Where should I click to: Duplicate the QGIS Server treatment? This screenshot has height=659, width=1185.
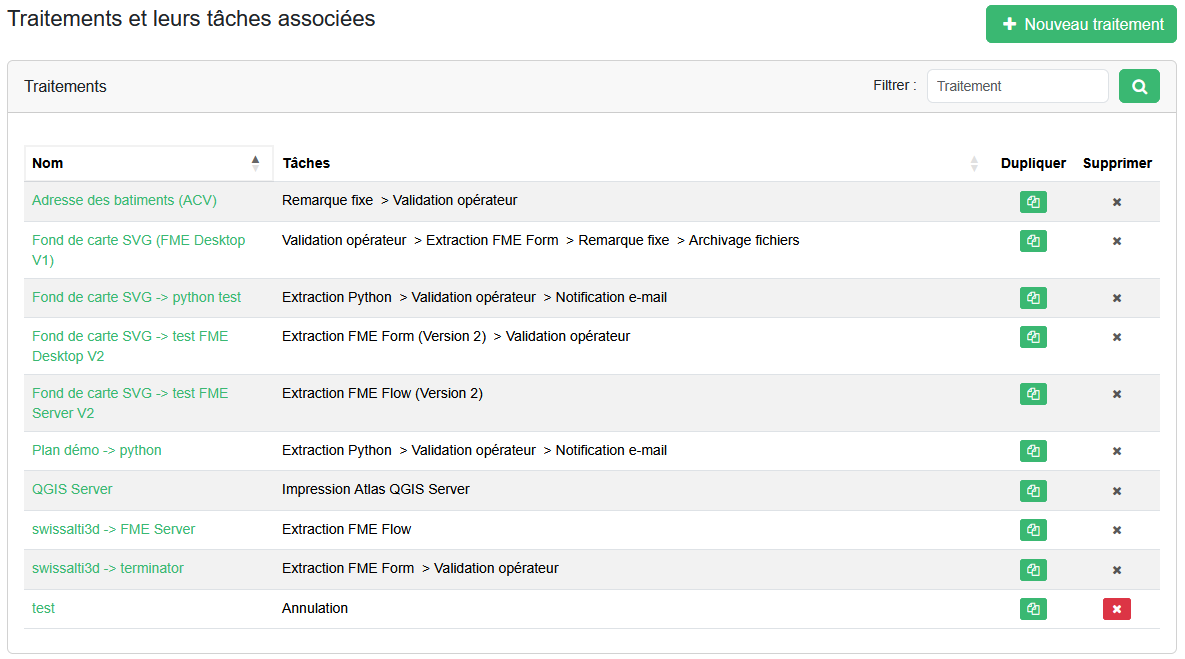(x=1033, y=490)
